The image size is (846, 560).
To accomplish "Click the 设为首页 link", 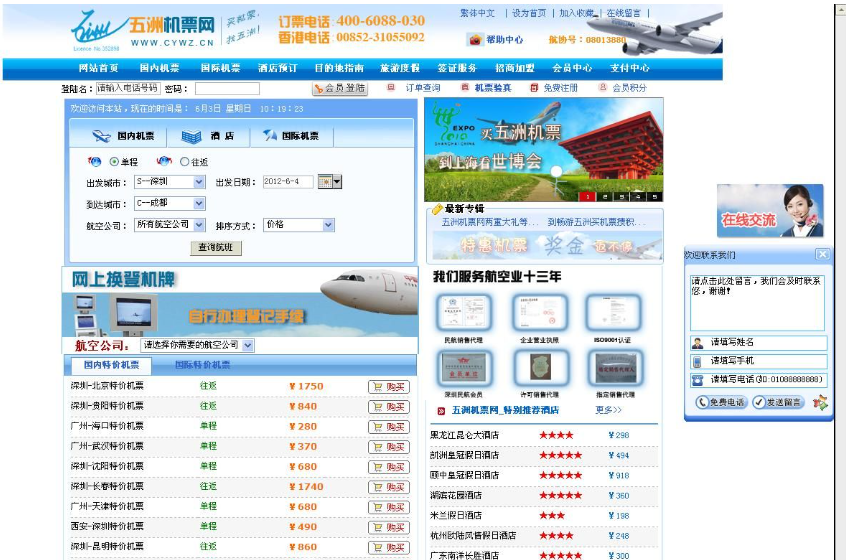I will [x=529, y=13].
